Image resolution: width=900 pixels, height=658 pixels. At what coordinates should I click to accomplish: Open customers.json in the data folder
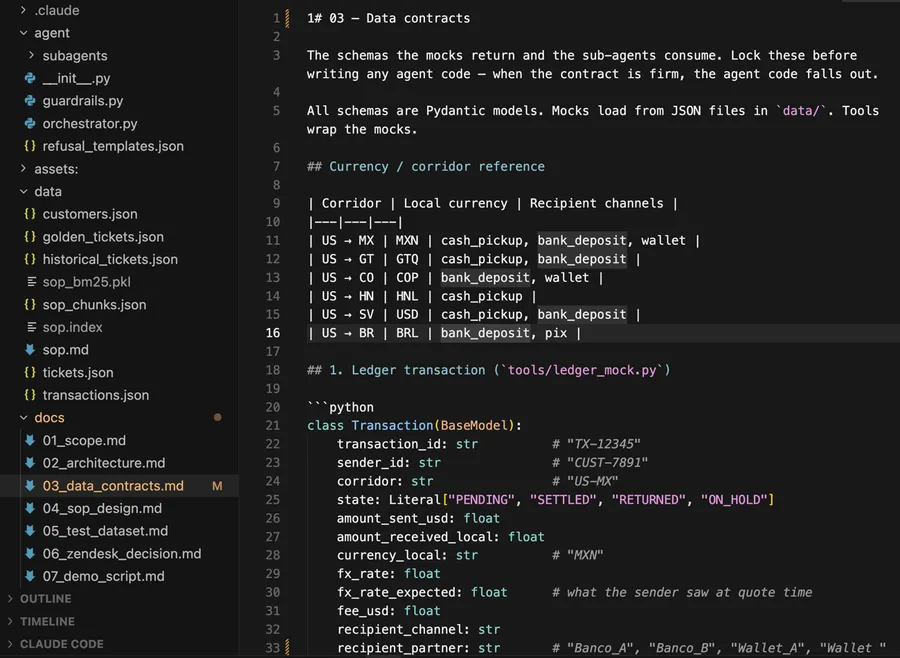tap(90, 214)
